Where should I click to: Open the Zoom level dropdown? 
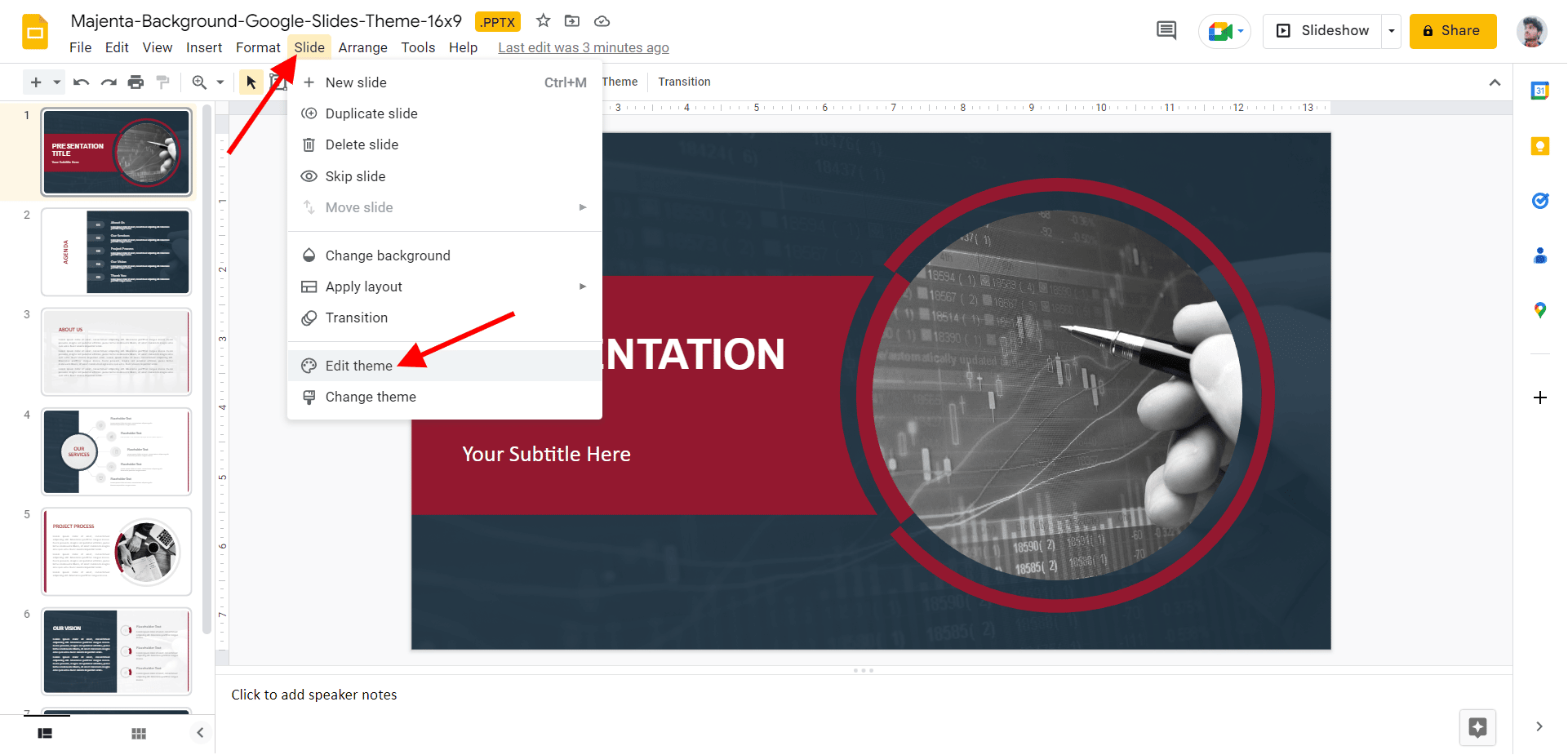coord(220,82)
